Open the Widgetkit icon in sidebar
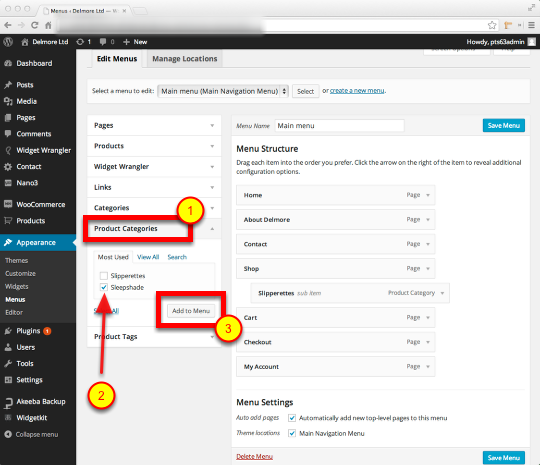The image size is (540, 465). click(x=8, y=418)
